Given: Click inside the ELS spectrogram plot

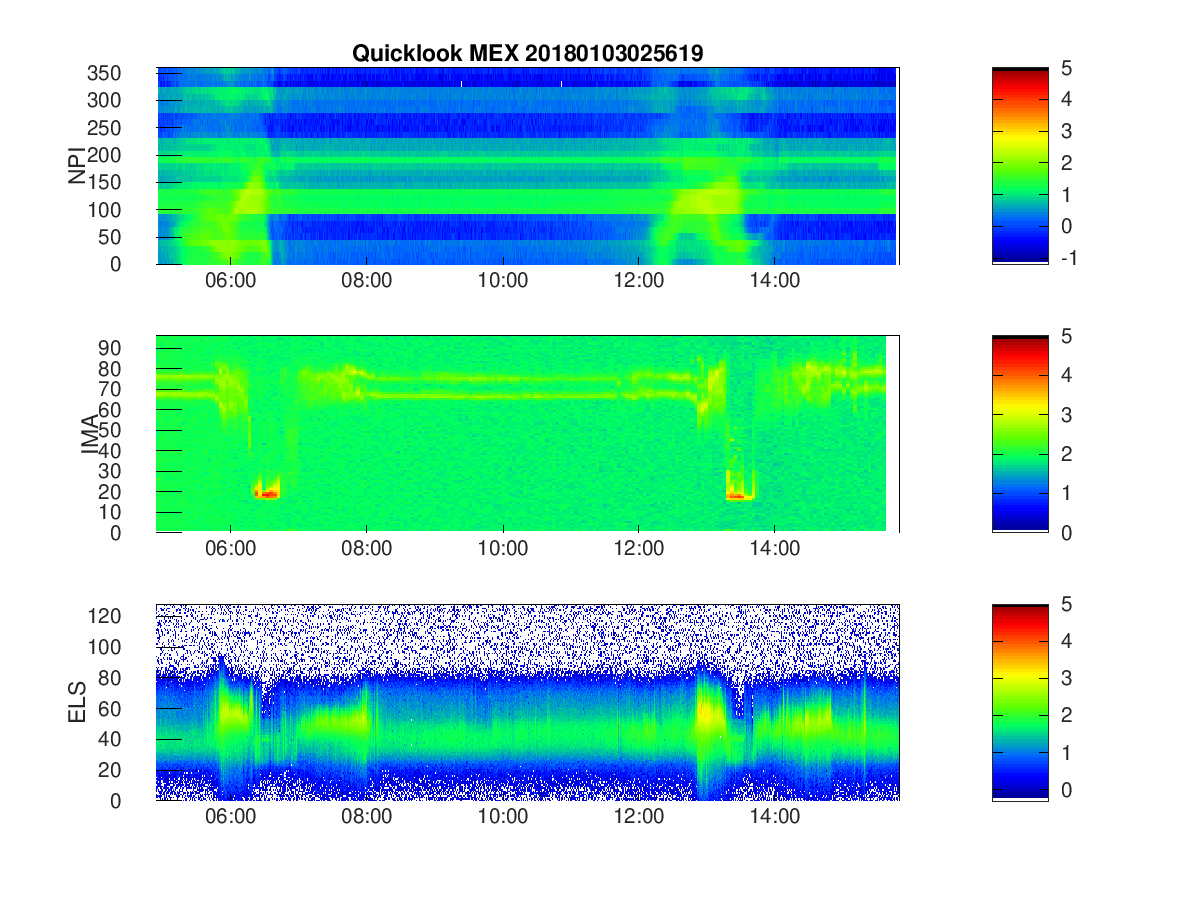Looking at the screenshot, I should 527,702.
